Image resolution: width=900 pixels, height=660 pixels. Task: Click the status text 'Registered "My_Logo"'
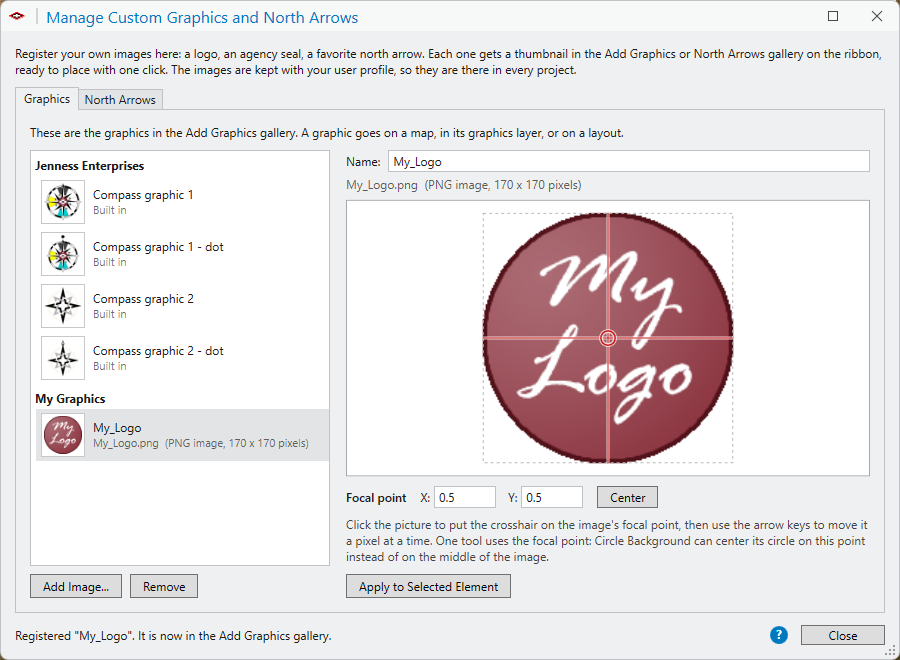pyautogui.click(x=74, y=636)
